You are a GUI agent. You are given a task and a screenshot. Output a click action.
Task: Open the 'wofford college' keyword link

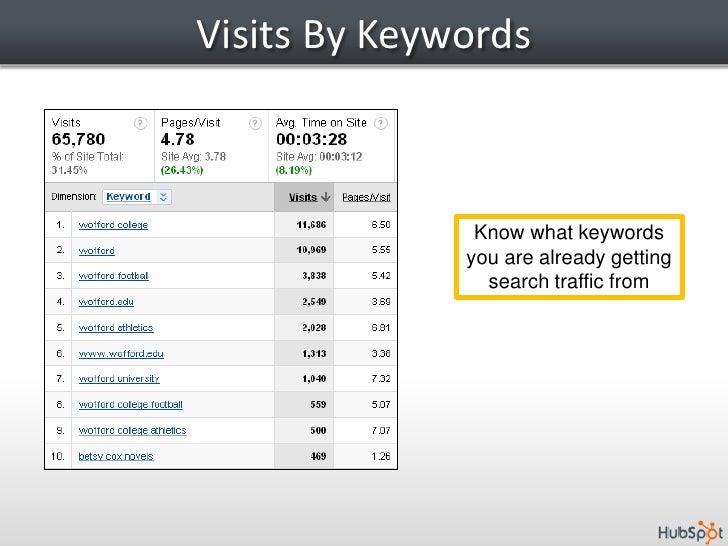113,225
